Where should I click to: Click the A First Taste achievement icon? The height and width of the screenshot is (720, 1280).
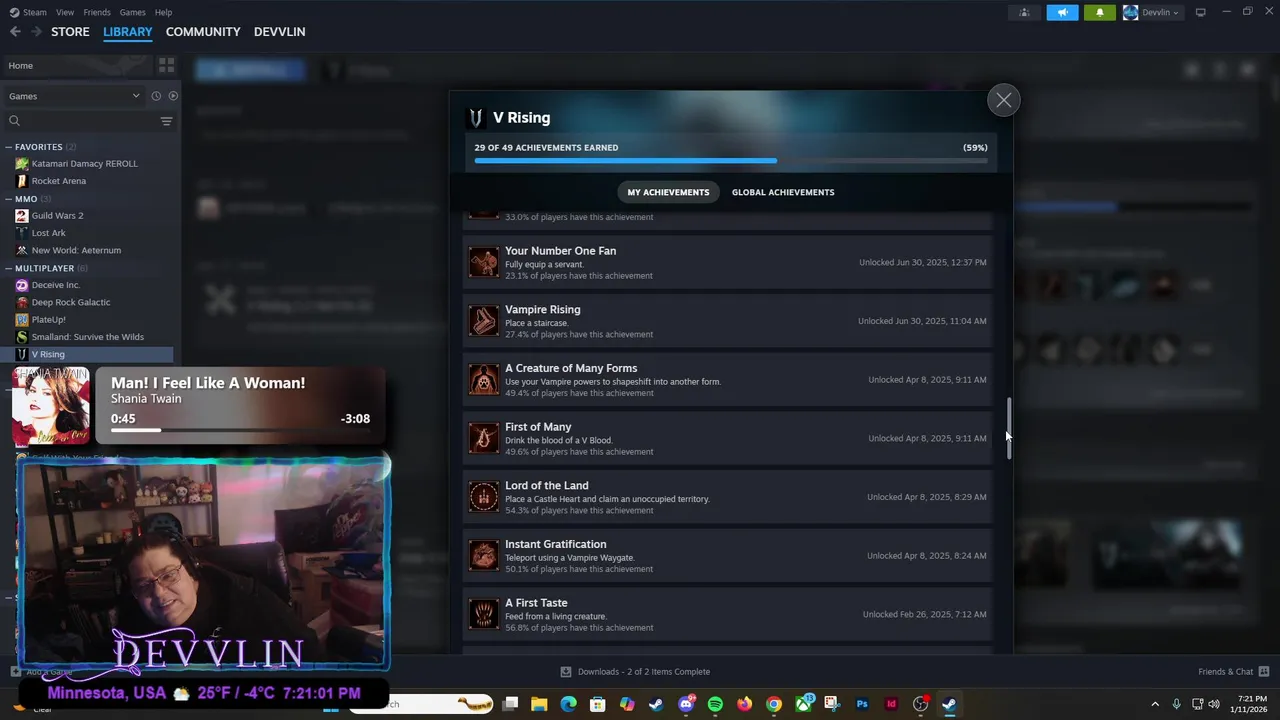tap(484, 614)
